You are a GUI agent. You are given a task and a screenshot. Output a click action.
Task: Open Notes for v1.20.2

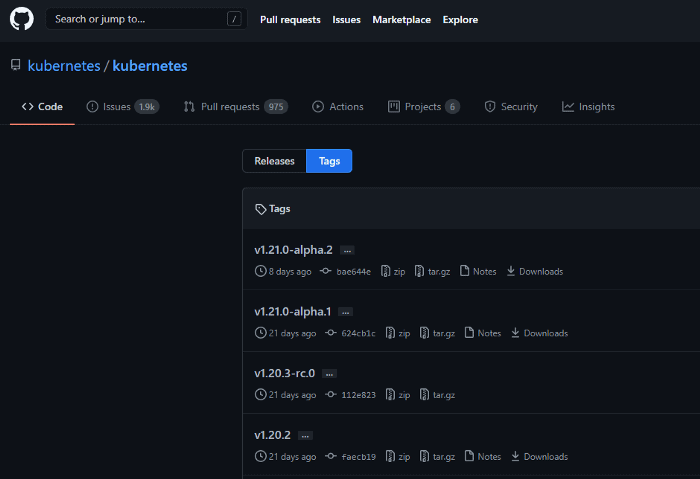[483, 456]
